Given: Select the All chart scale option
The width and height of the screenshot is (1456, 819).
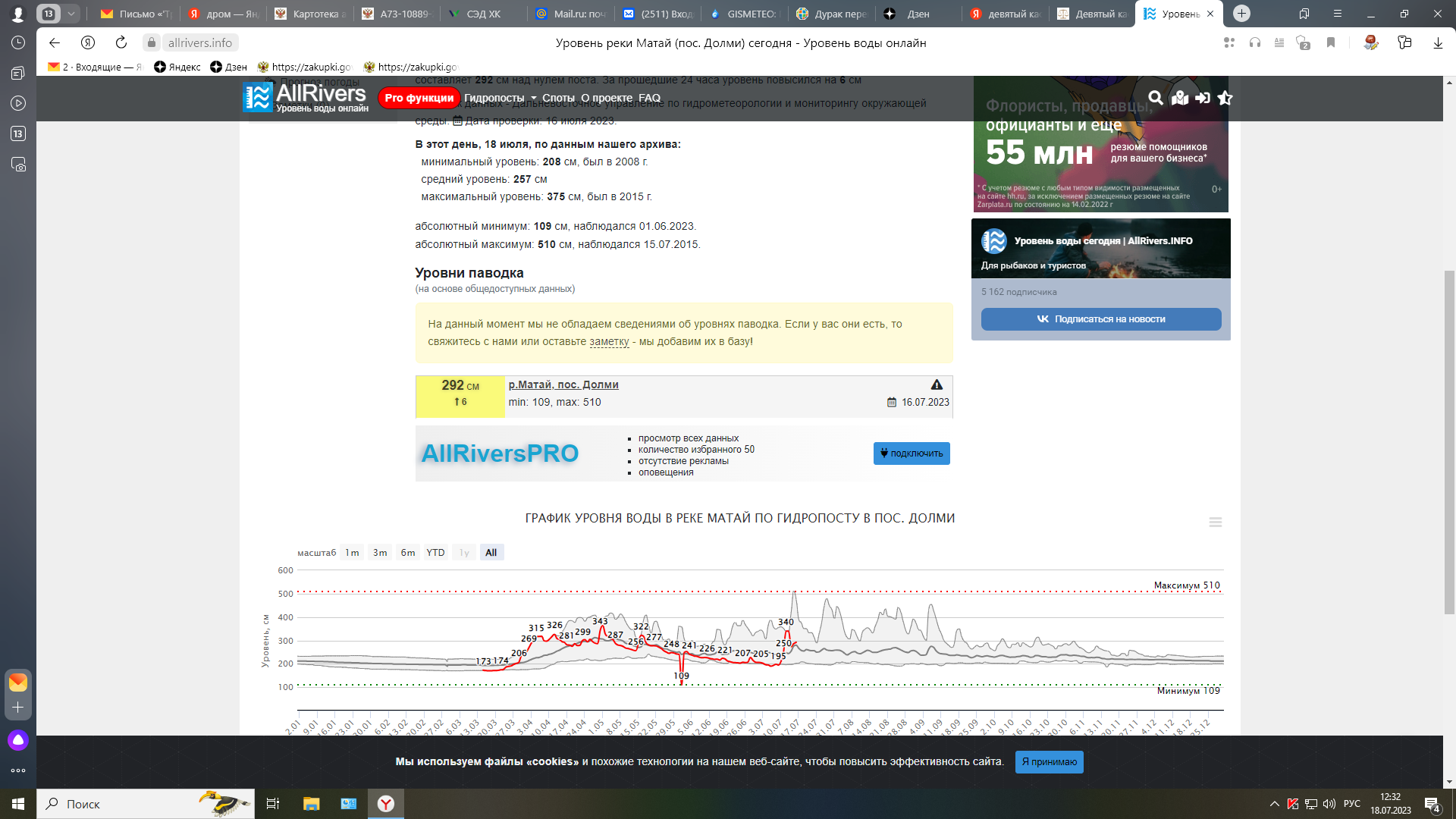Looking at the screenshot, I should [491, 553].
